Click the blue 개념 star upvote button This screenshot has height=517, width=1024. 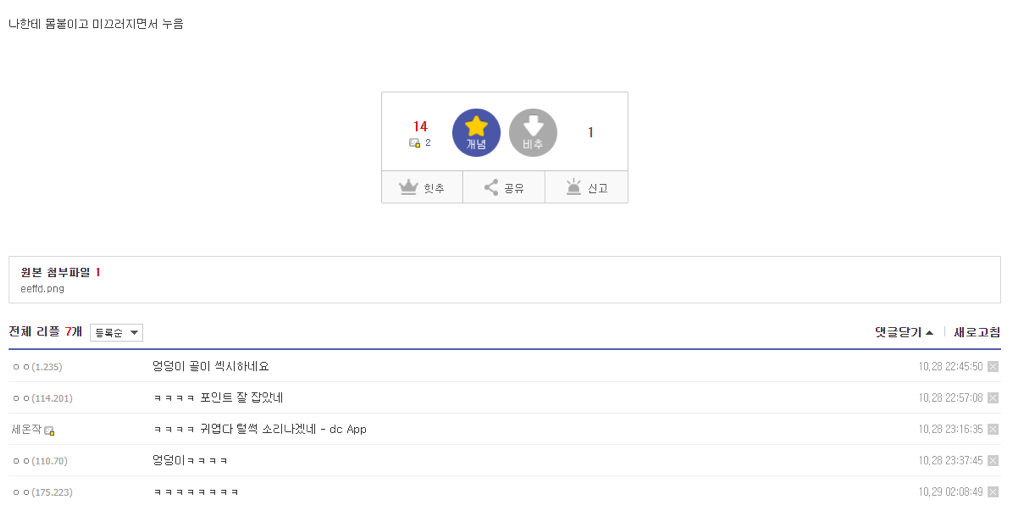coord(476,133)
